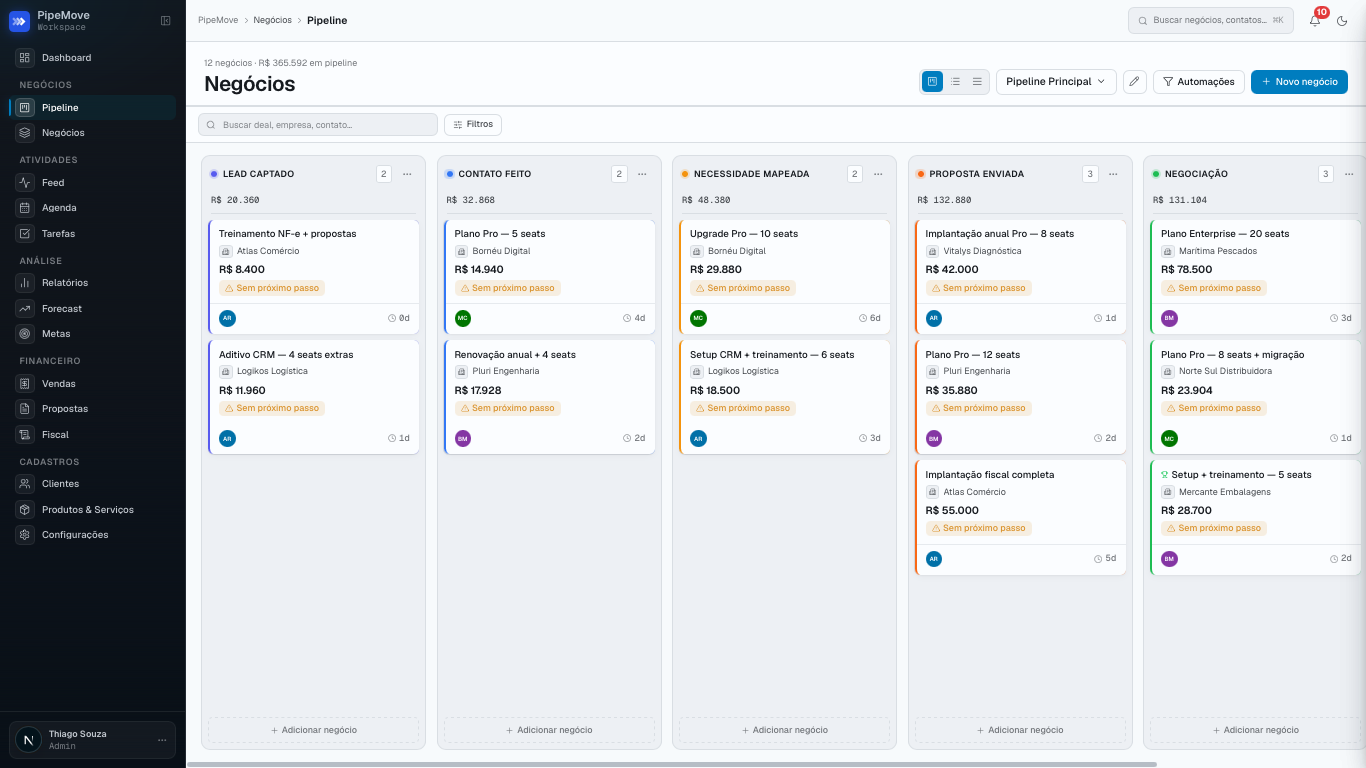Image resolution: width=1366 pixels, height=768 pixels.
Task: Click the Clientes people icon
Action: click(x=25, y=484)
